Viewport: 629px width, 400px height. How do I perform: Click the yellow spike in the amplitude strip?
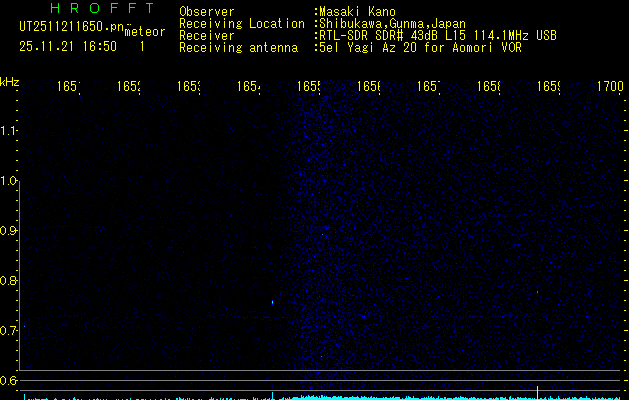coord(538,392)
